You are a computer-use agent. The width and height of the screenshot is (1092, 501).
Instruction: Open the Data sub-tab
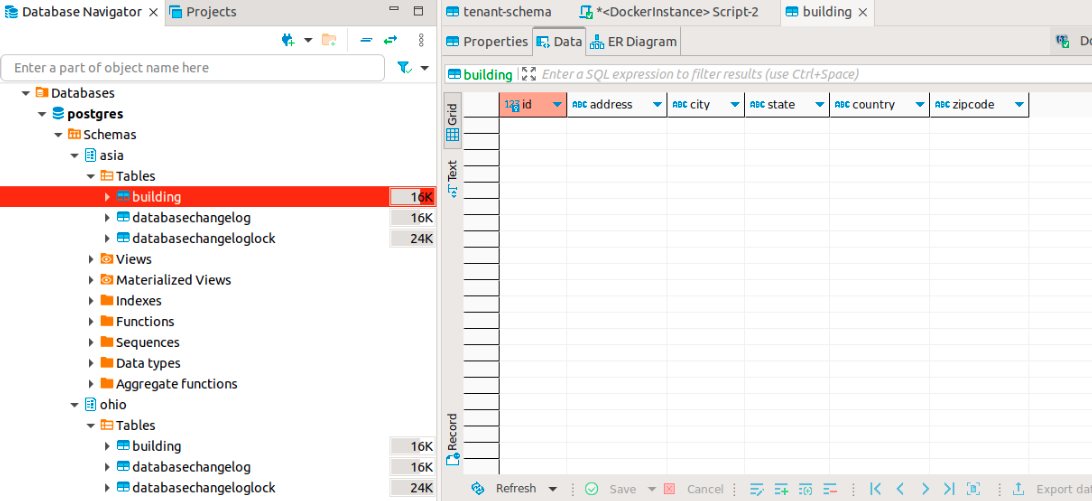559,42
